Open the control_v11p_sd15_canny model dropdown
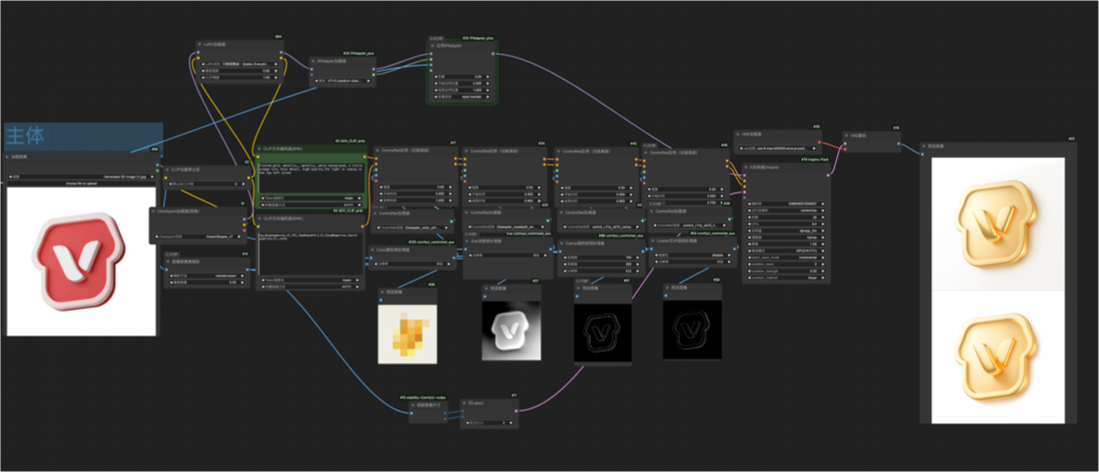The image size is (1099, 472). 601,227
